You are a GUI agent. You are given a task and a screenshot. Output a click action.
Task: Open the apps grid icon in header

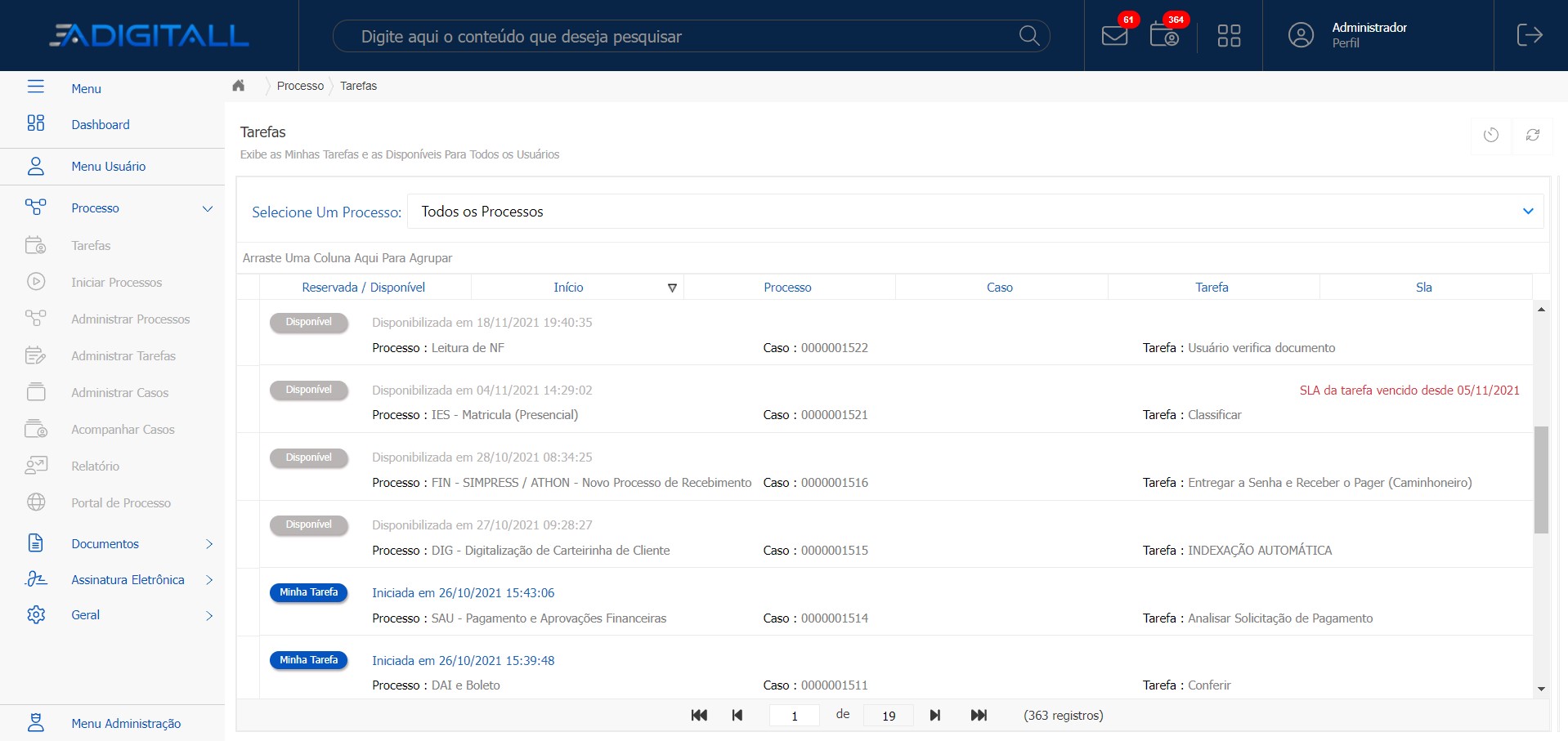coord(1229,36)
